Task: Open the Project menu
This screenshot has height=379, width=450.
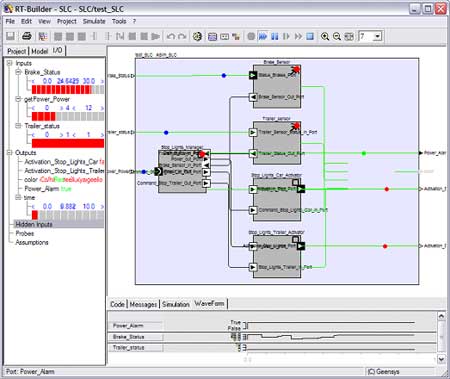Action: click(67, 21)
